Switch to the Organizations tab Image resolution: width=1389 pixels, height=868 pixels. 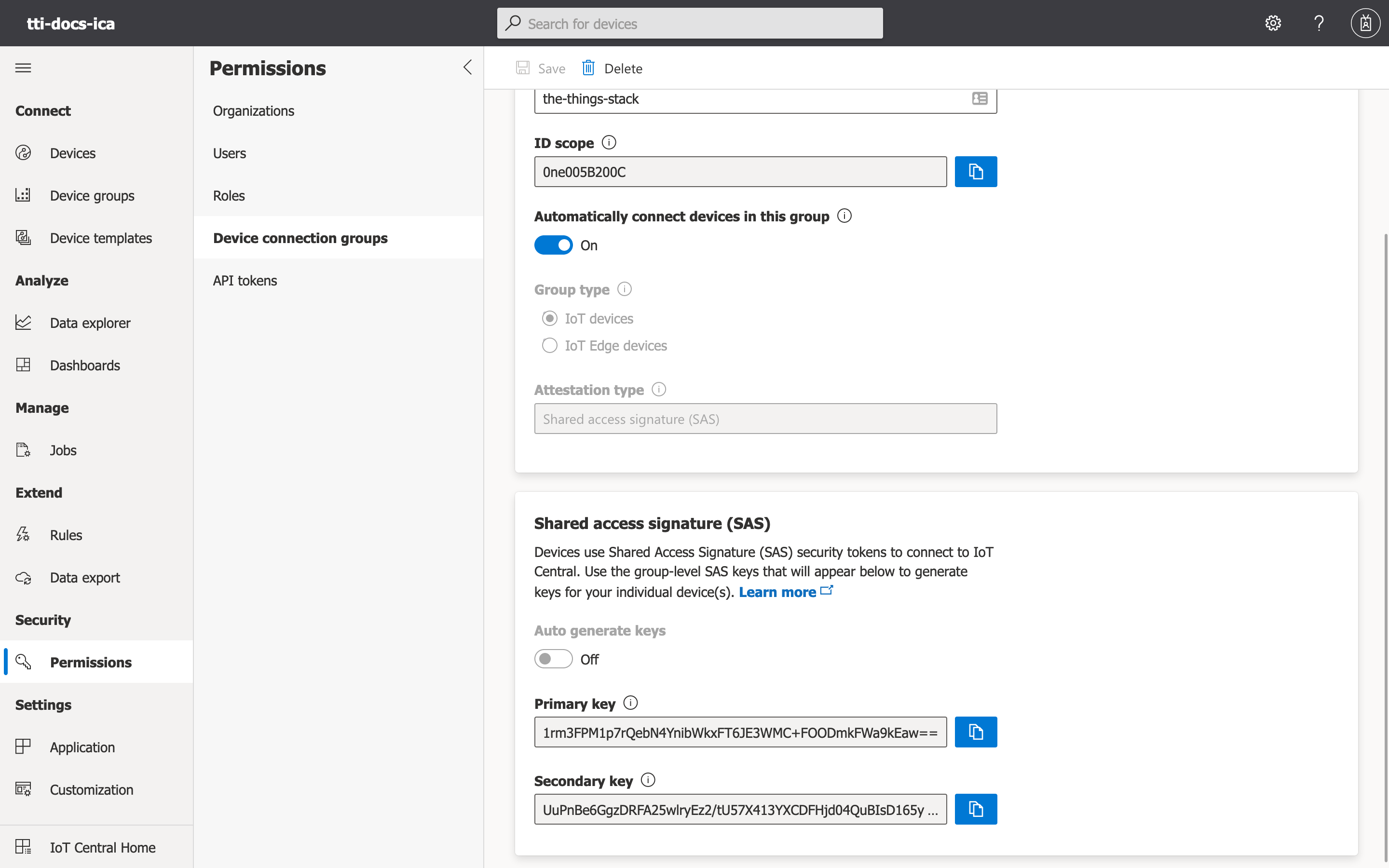pos(253,110)
